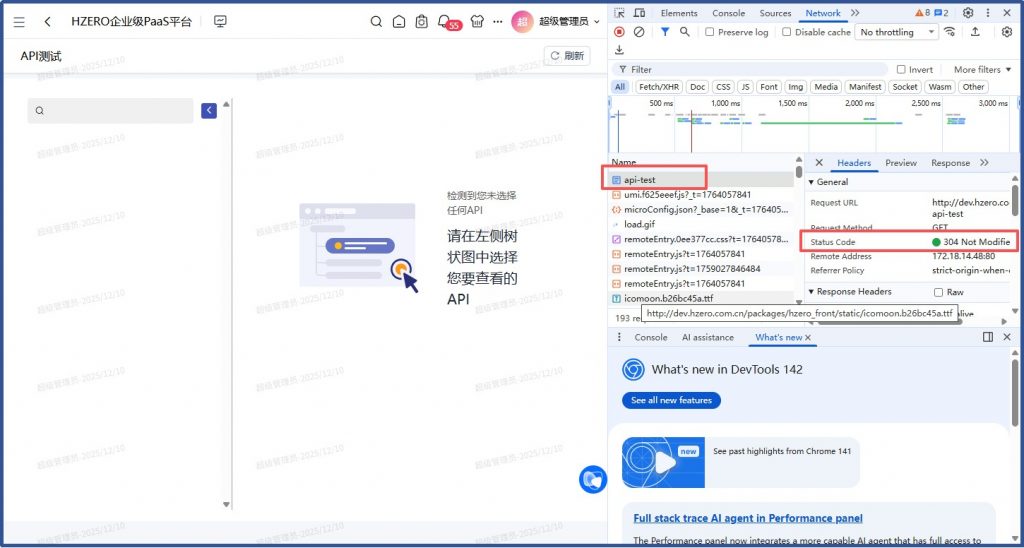Clear the network log
Screen dimensions: 1024x548
pos(639,32)
